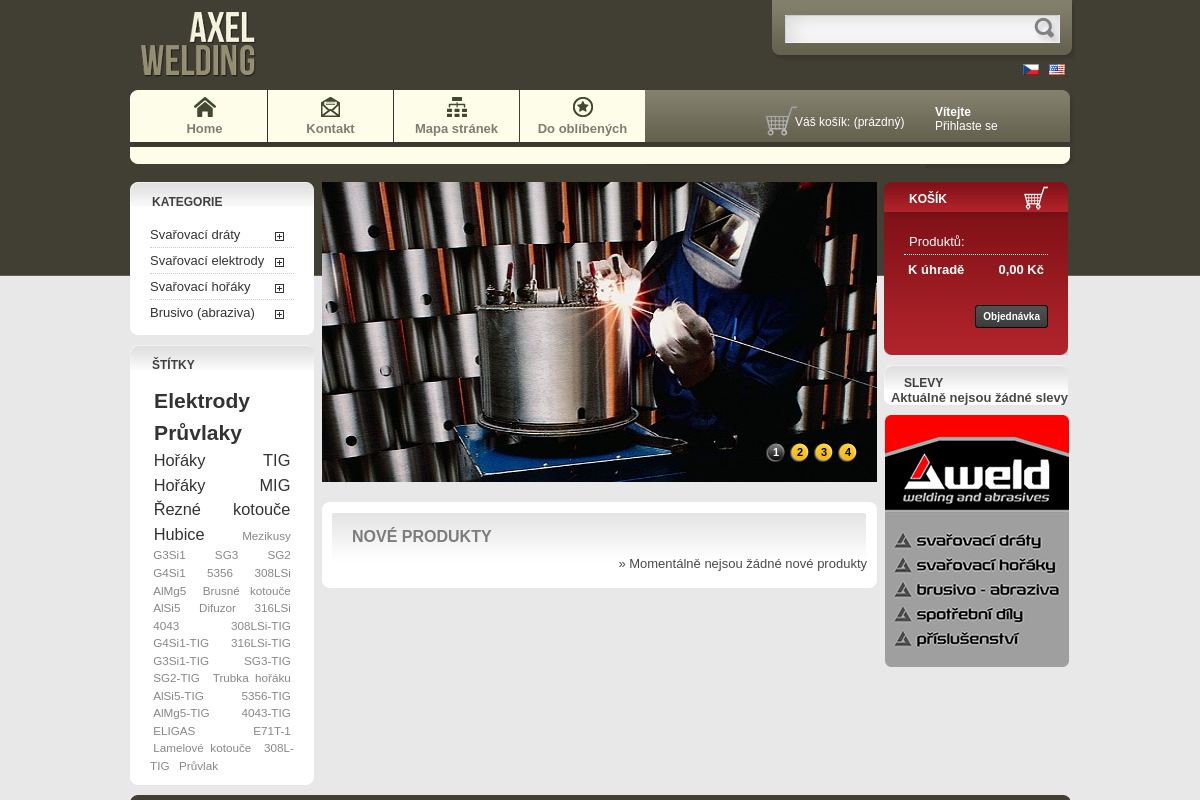Open Do oblíbených via the star icon
The height and width of the screenshot is (800, 1200).
[x=582, y=106]
